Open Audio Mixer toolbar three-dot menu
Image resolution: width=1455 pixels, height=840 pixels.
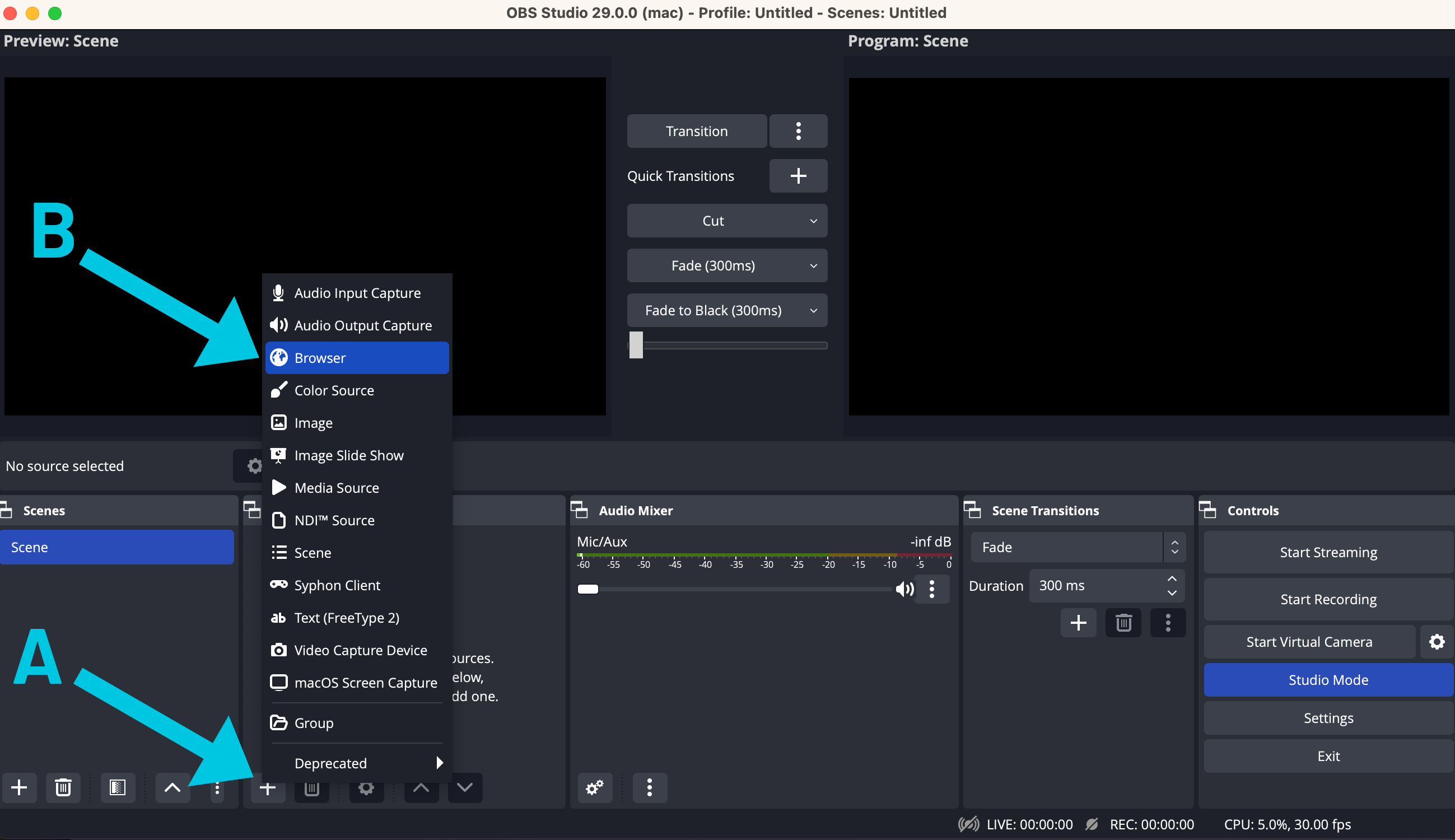tap(650, 787)
